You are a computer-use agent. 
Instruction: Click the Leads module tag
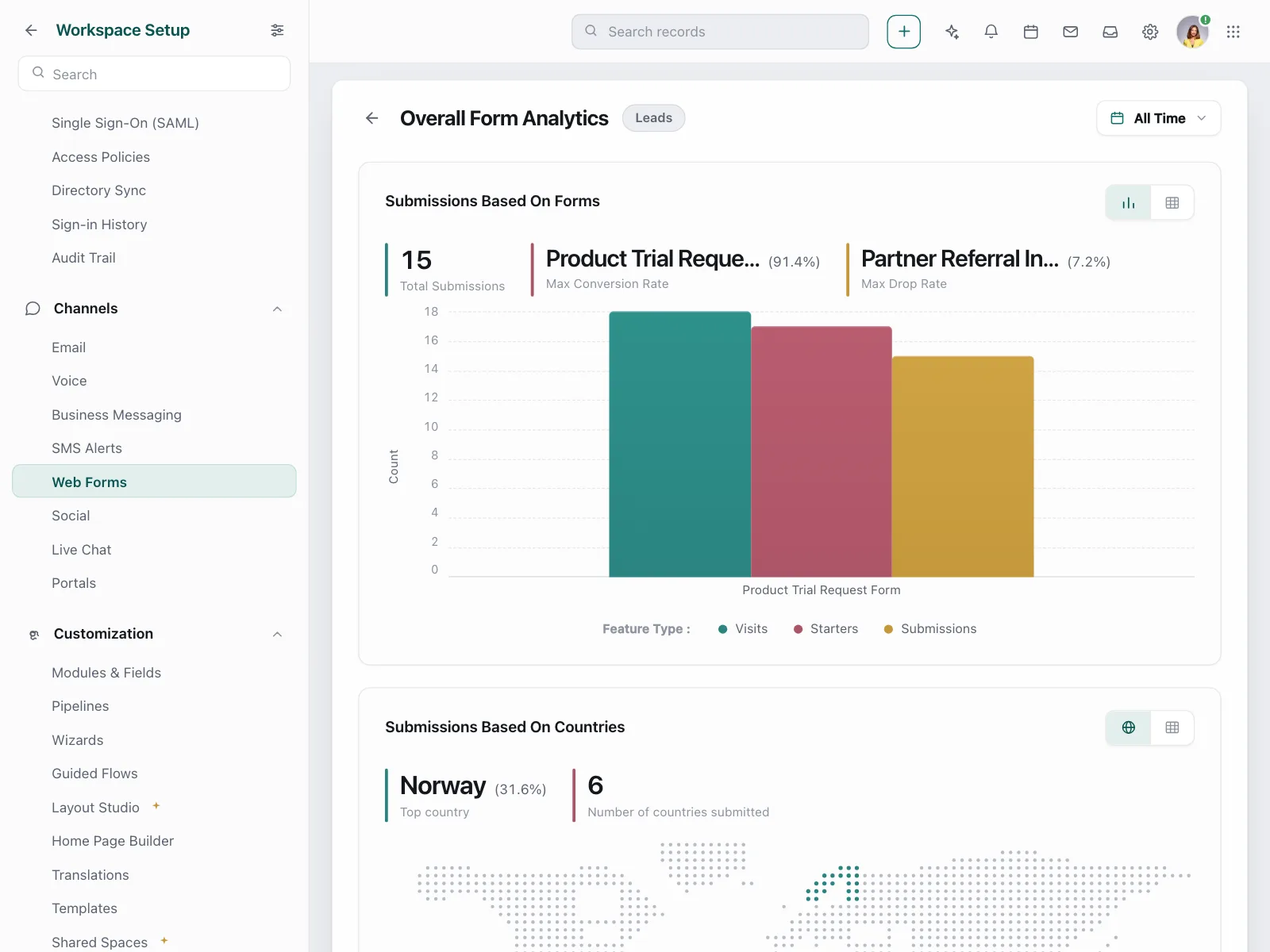pyautogui.click(x=653, y=118)
